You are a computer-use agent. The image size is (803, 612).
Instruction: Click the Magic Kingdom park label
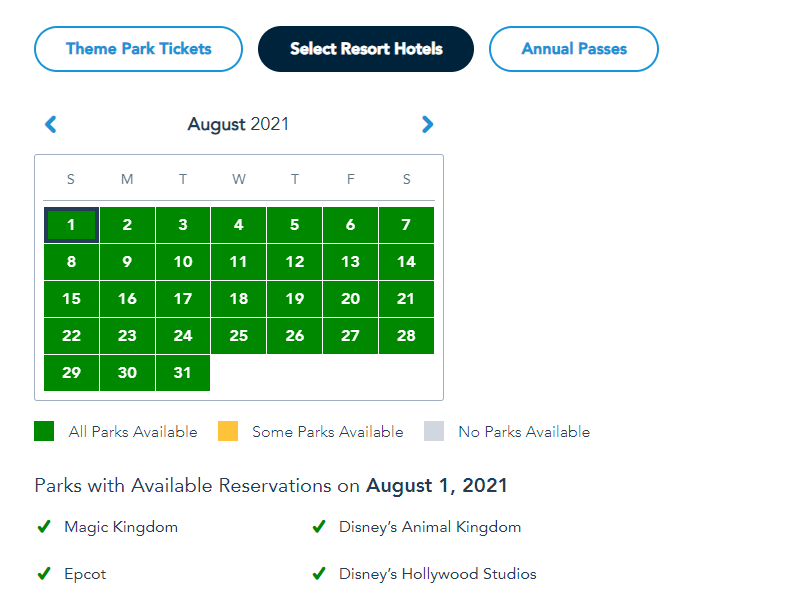click(x=121, y=527)
